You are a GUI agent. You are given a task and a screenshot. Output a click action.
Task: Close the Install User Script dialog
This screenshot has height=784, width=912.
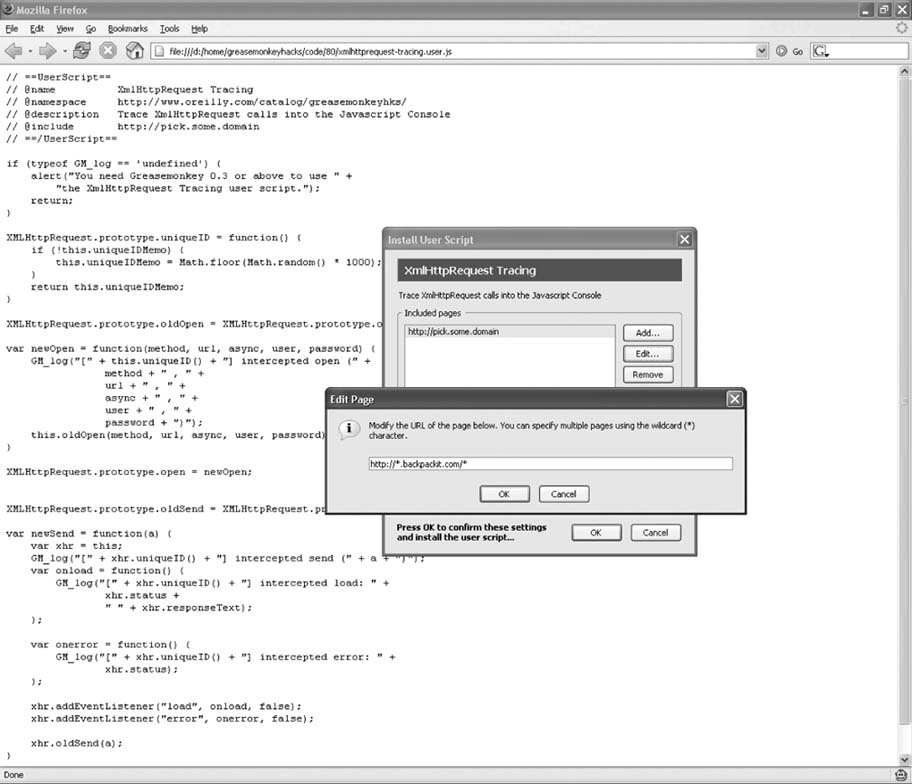[x=684, y=240]
